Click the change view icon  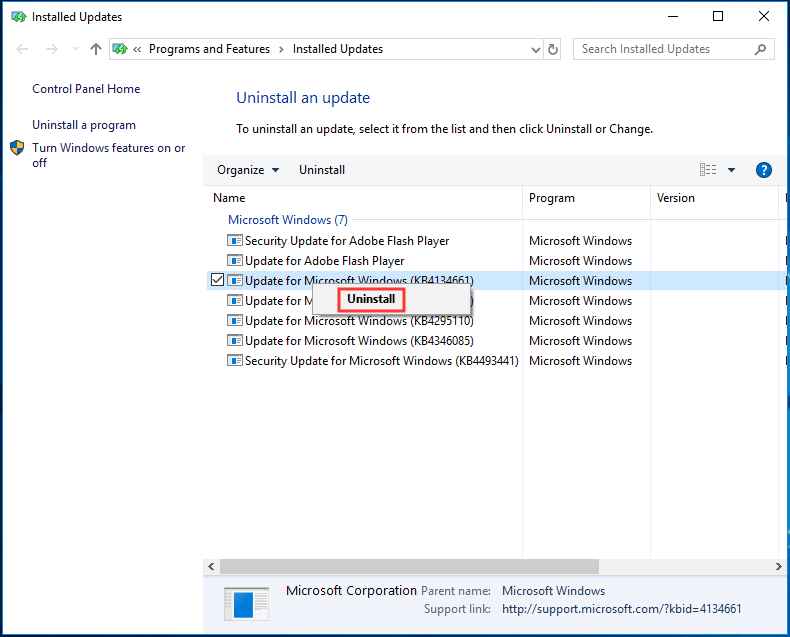point(708,170)
